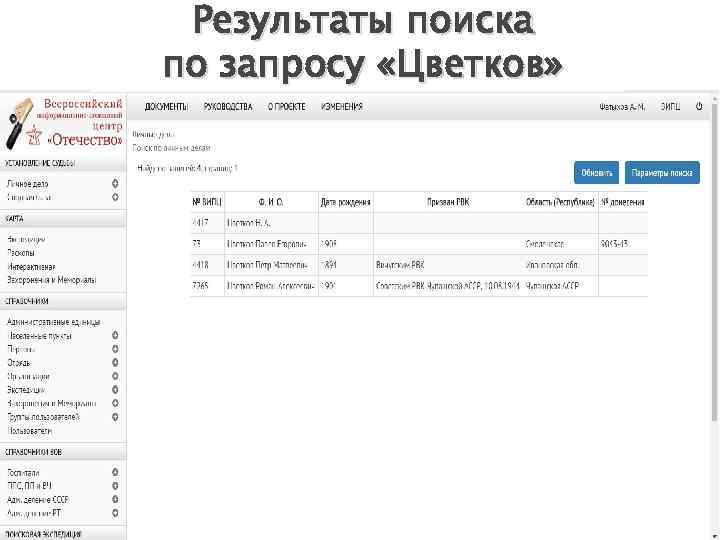
Task: Click the Обновить button
Action: tap(596, 173)
